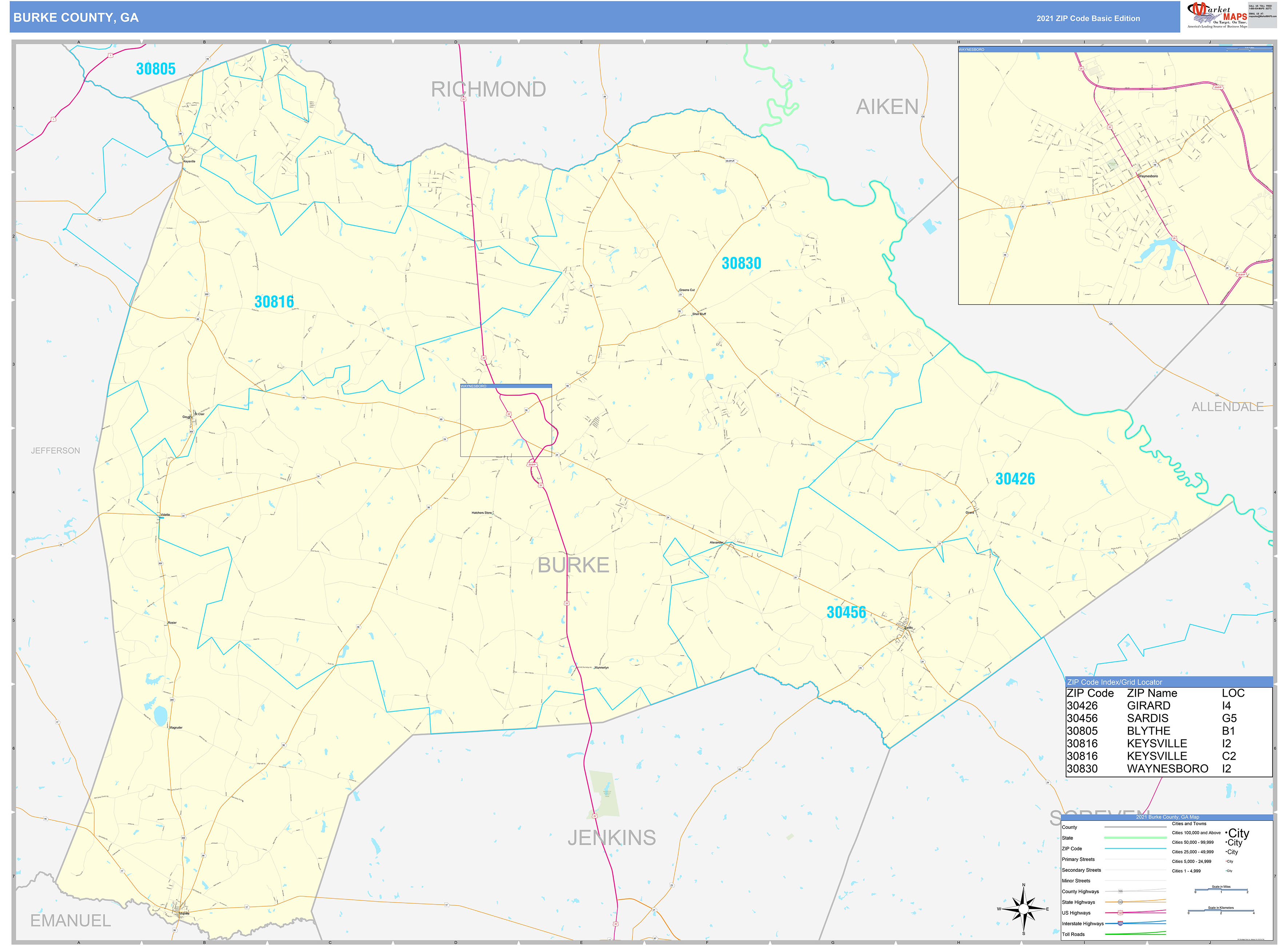Click "2021 ZIP Code Basic Edition" text
1288x946 pixels.
coord(1088,18)
